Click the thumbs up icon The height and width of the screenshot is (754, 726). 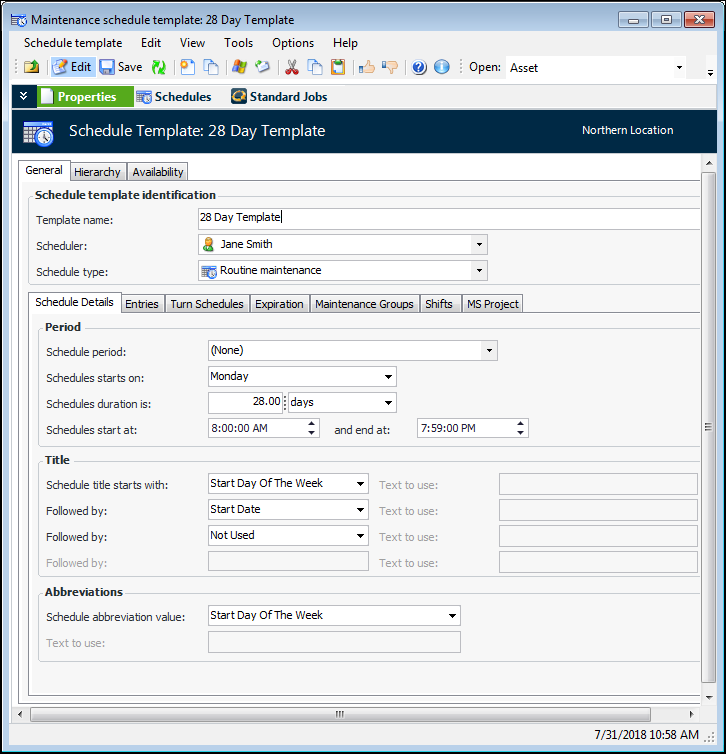coord(367,67)
